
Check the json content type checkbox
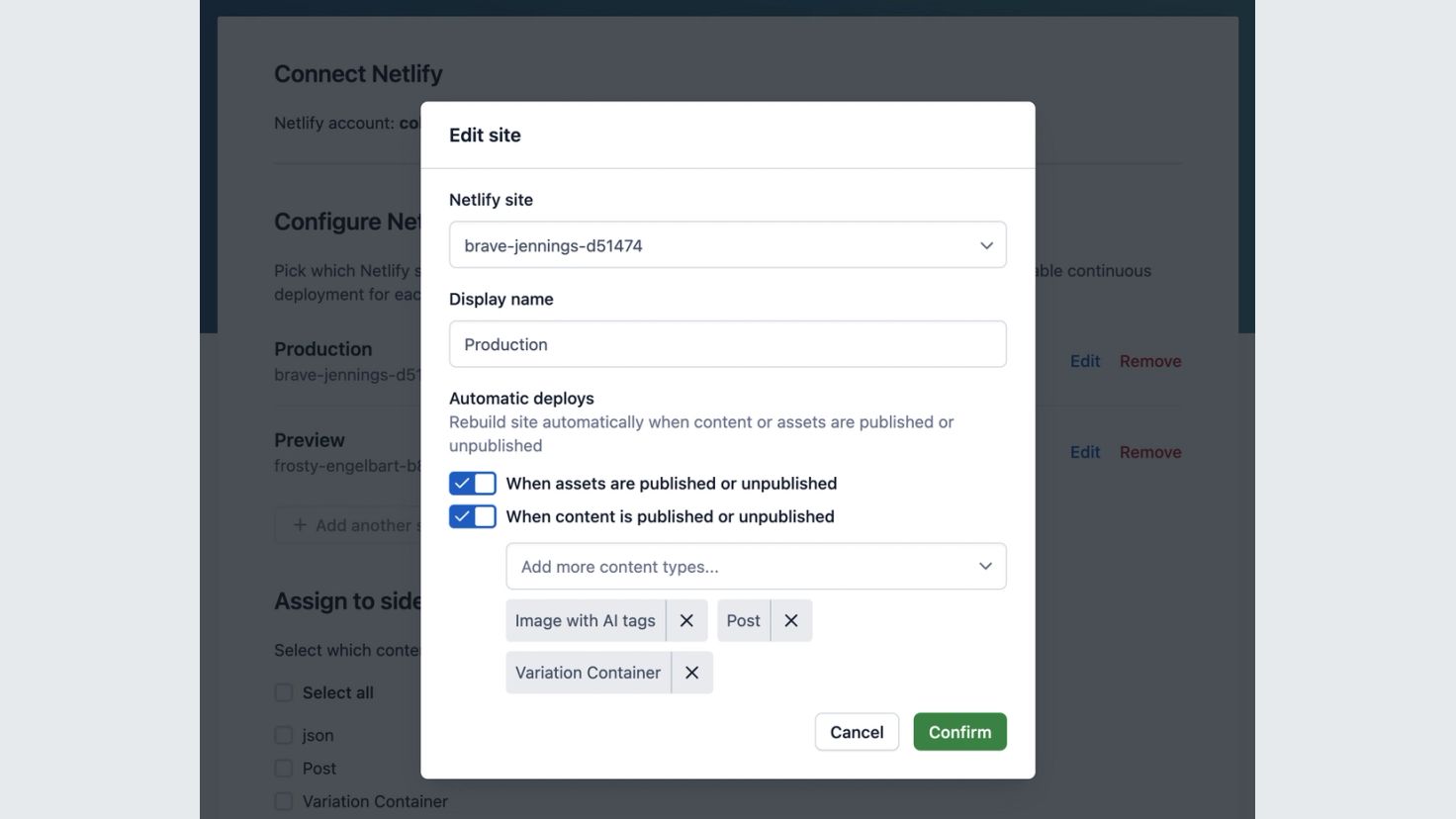click(284, 735)
